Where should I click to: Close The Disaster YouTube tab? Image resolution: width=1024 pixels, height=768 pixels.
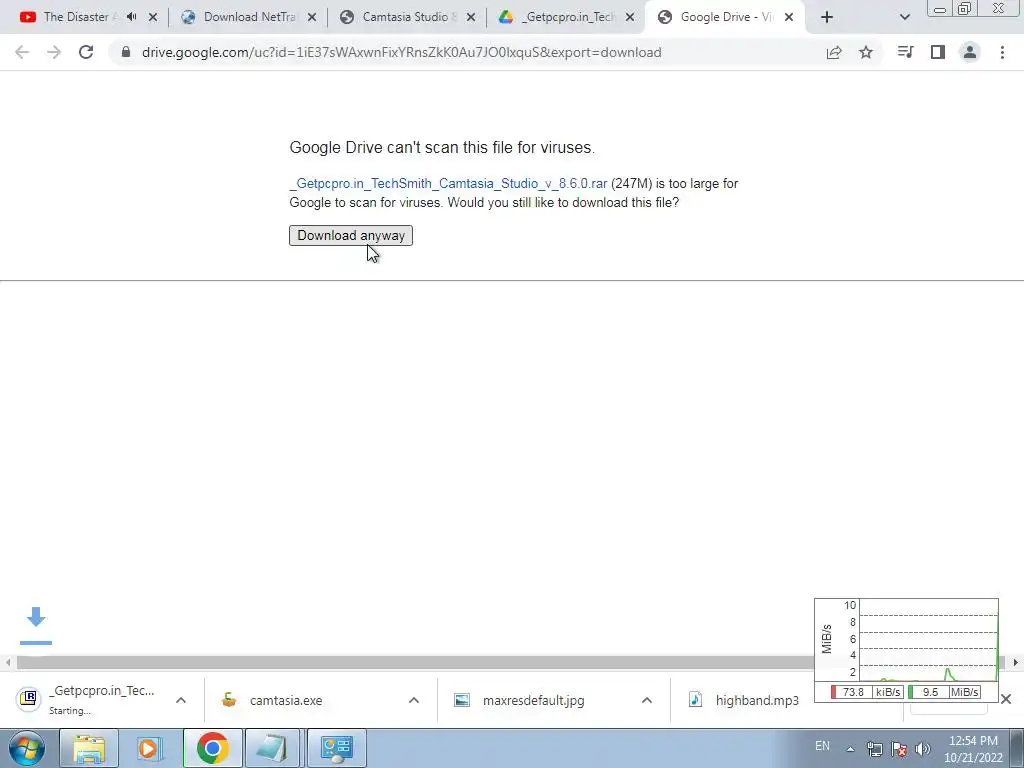(153, 18)
